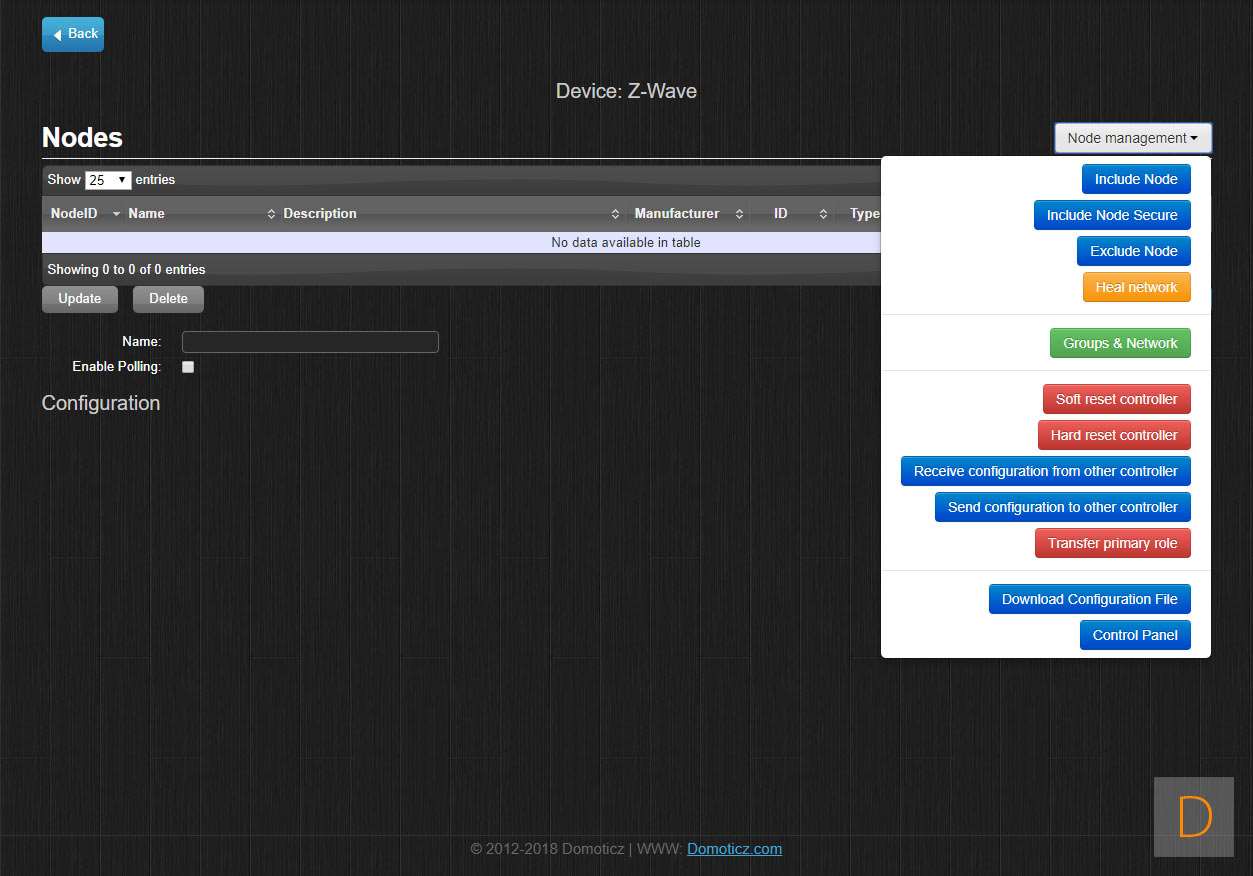Screen dimensions: 1253x876
Task: Focus the Name input field
Action: (x=310, y=342)
